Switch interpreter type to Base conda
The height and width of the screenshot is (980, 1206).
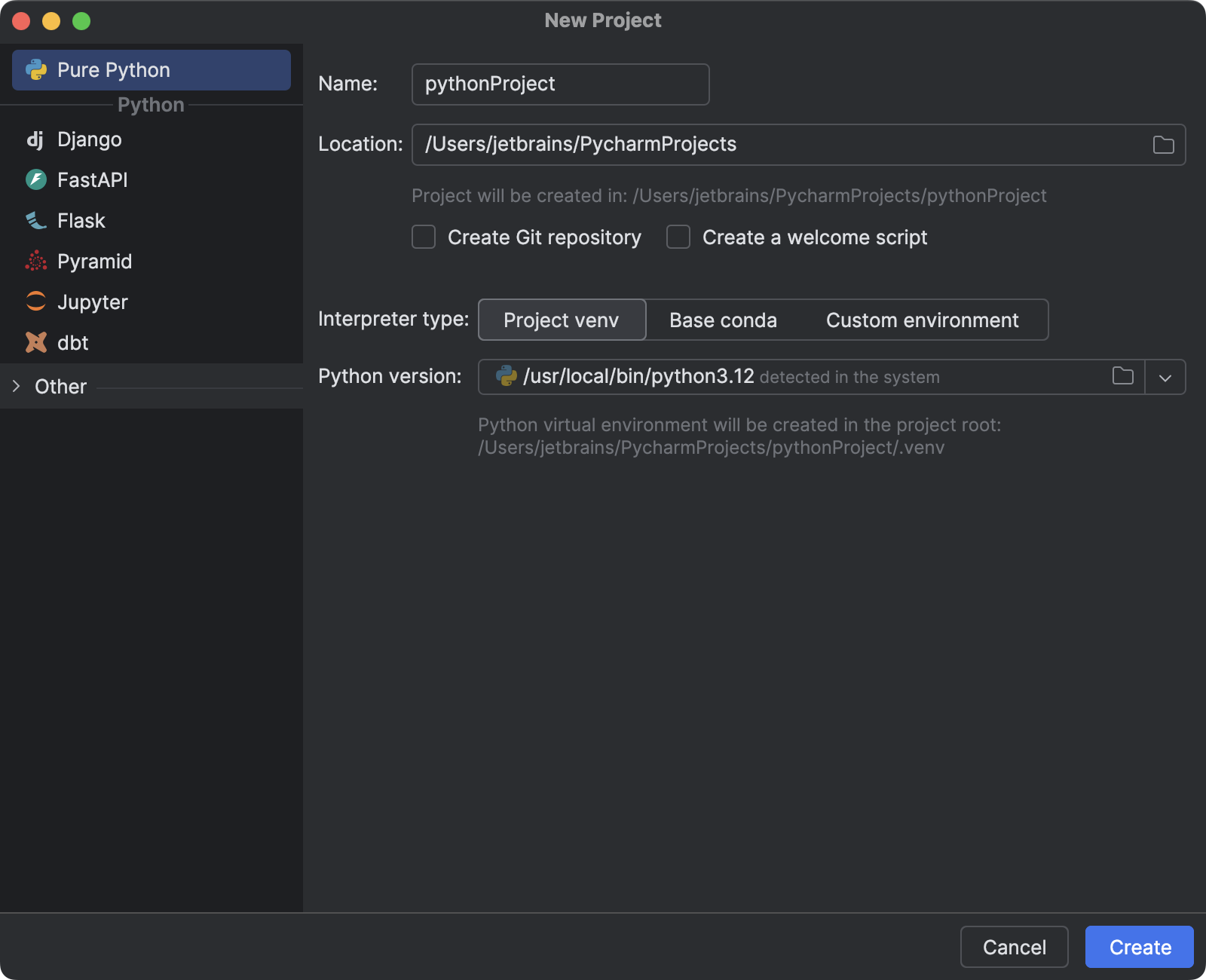722,320
